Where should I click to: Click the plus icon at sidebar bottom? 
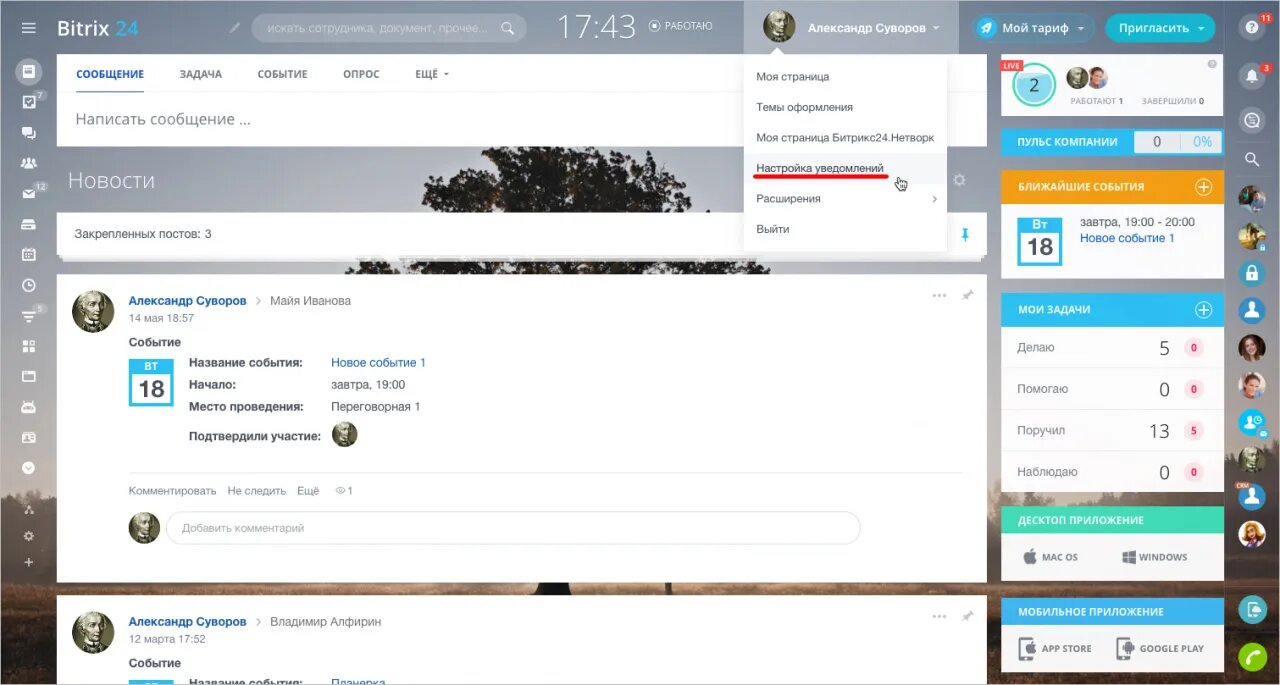[29, 562]
